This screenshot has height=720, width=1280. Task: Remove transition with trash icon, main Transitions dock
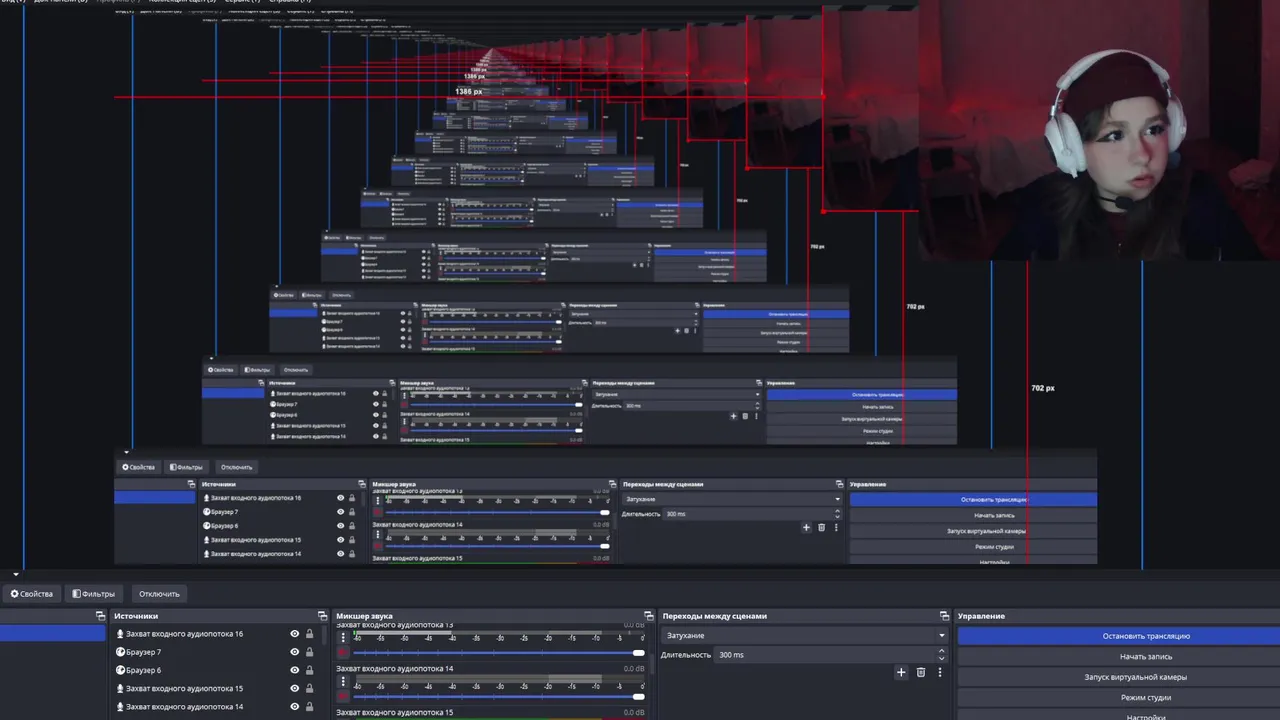click(921, 672)
